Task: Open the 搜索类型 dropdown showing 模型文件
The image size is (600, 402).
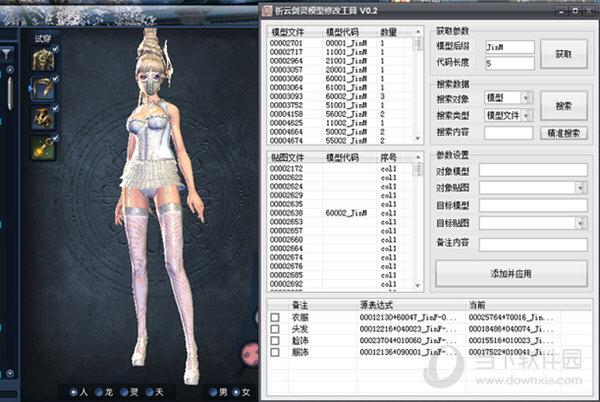Action: pos(527,115)
